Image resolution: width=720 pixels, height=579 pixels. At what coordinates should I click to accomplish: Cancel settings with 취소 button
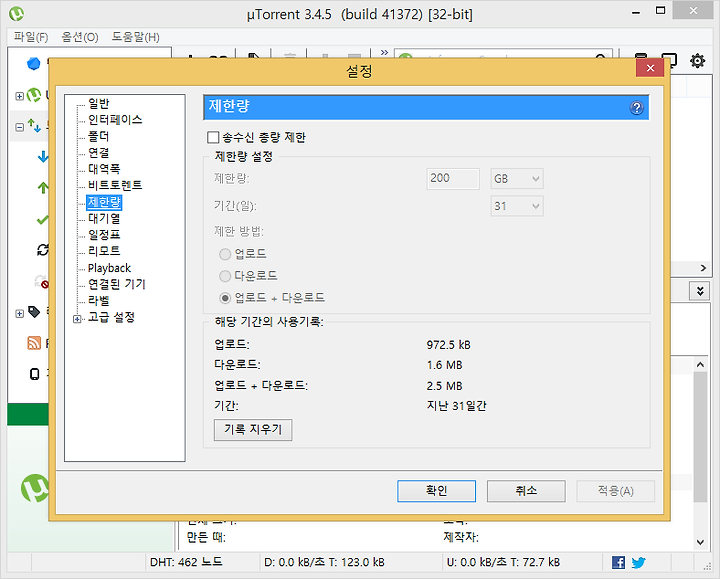click(526, 491)
